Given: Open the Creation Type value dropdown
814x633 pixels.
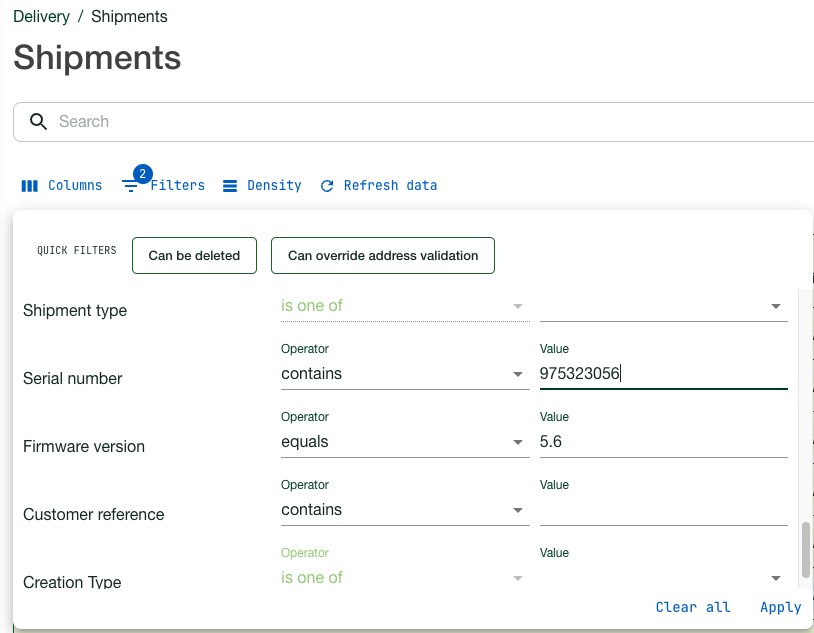Looking at the screenshot, I should 775,578.
